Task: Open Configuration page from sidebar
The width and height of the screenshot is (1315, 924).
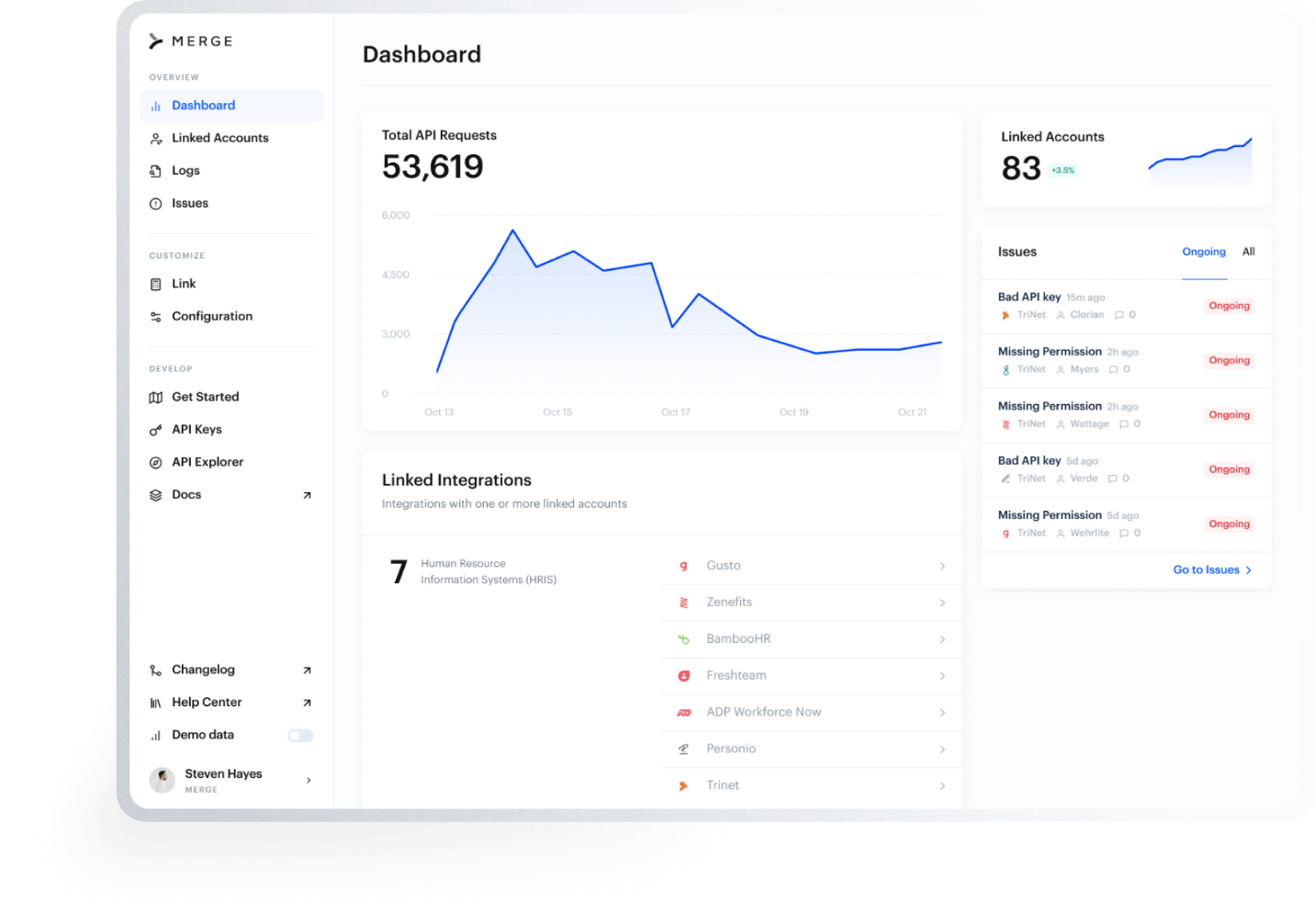Action: [x=231, y=317]
